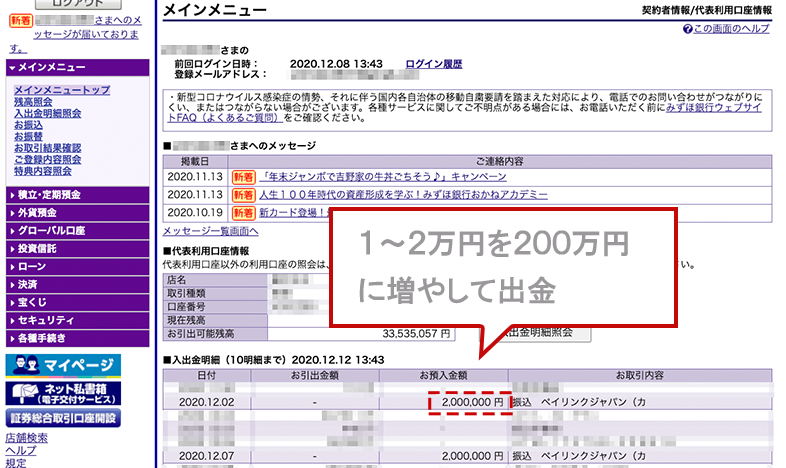Expand the 宝くじ section
The height and width of the screenshot is (468, 786).
click(78, 303)
